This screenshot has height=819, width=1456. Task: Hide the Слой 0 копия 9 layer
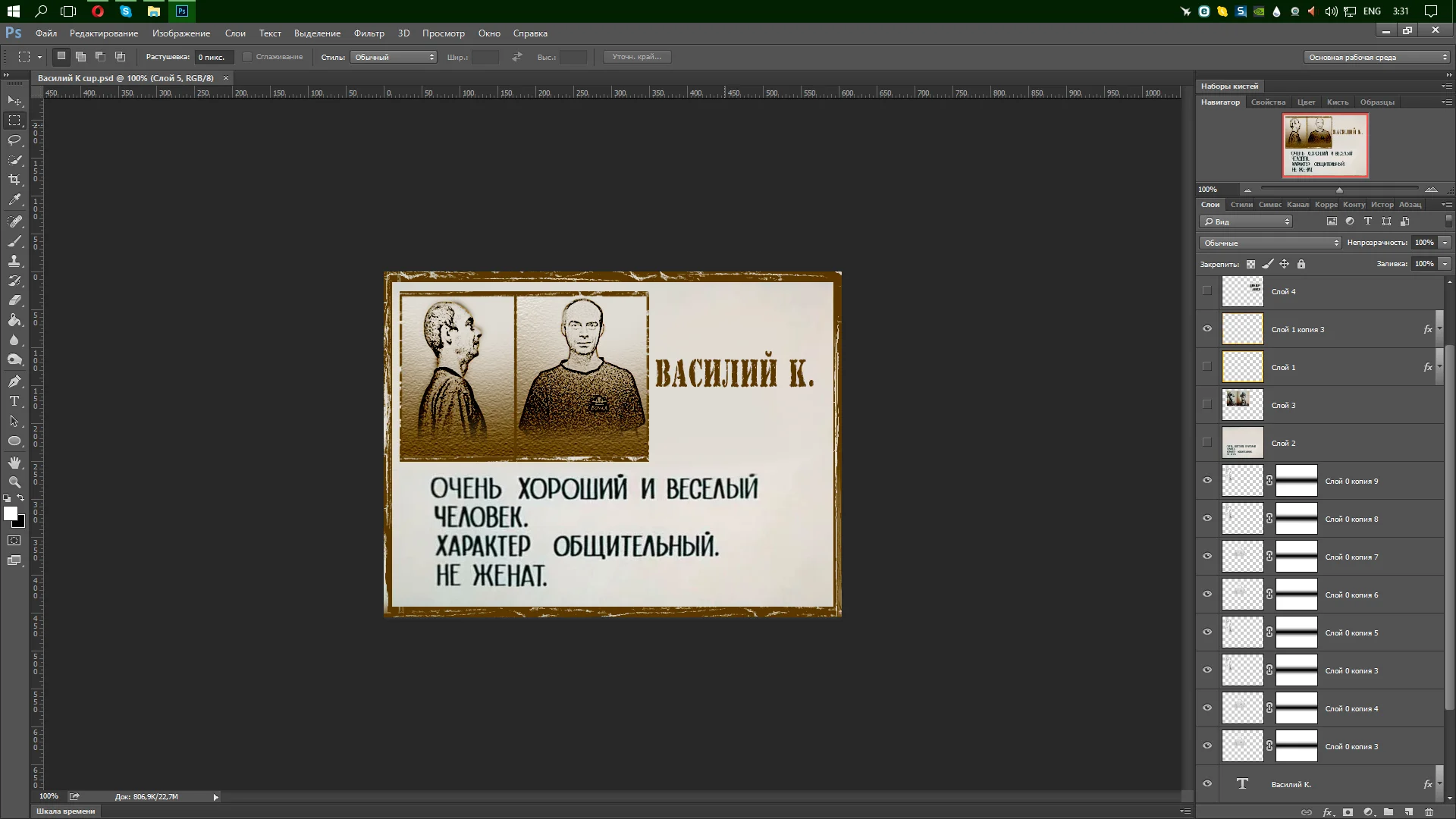click(1207, 481)
